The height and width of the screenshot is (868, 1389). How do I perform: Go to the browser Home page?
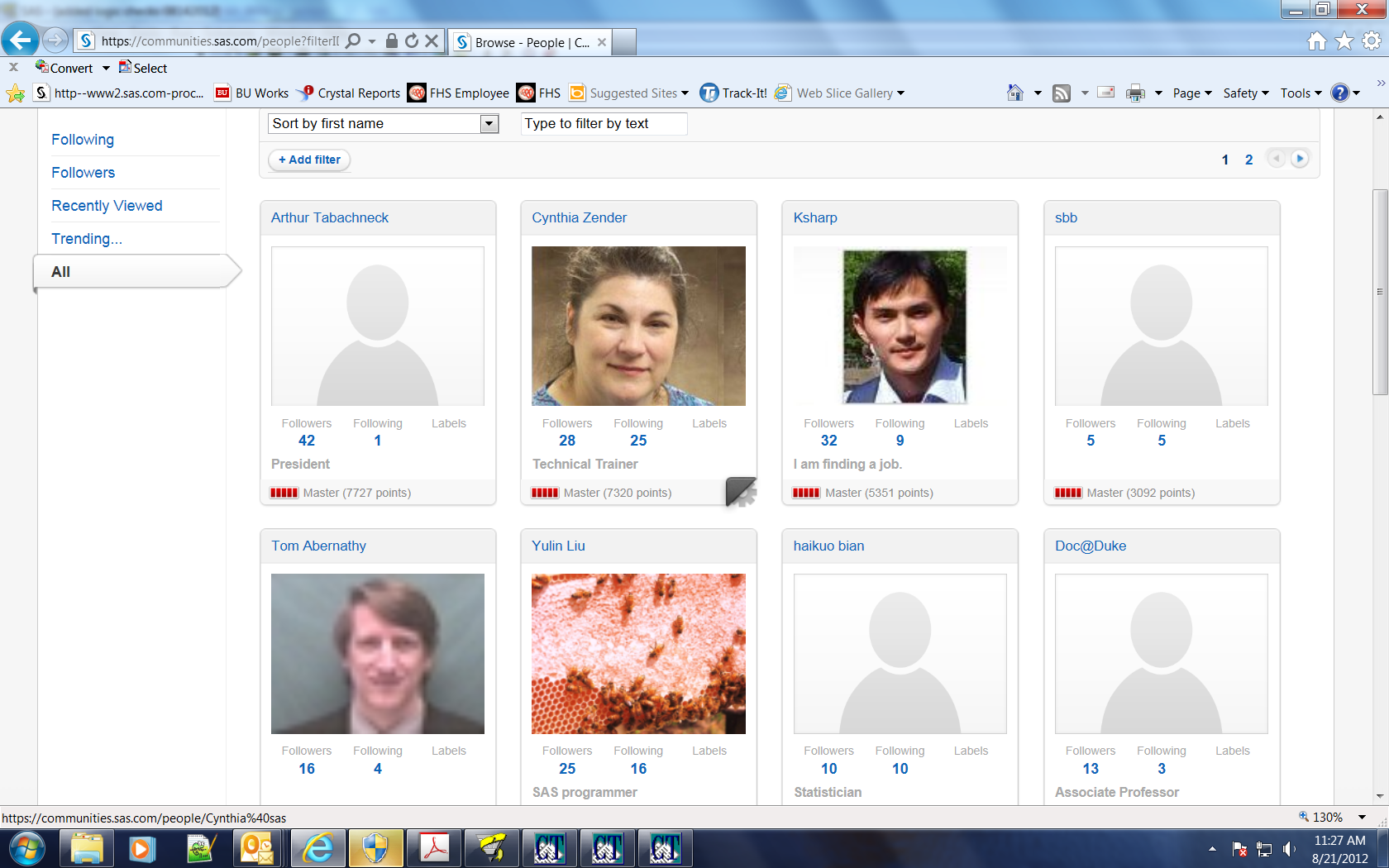click(1015, 93)
